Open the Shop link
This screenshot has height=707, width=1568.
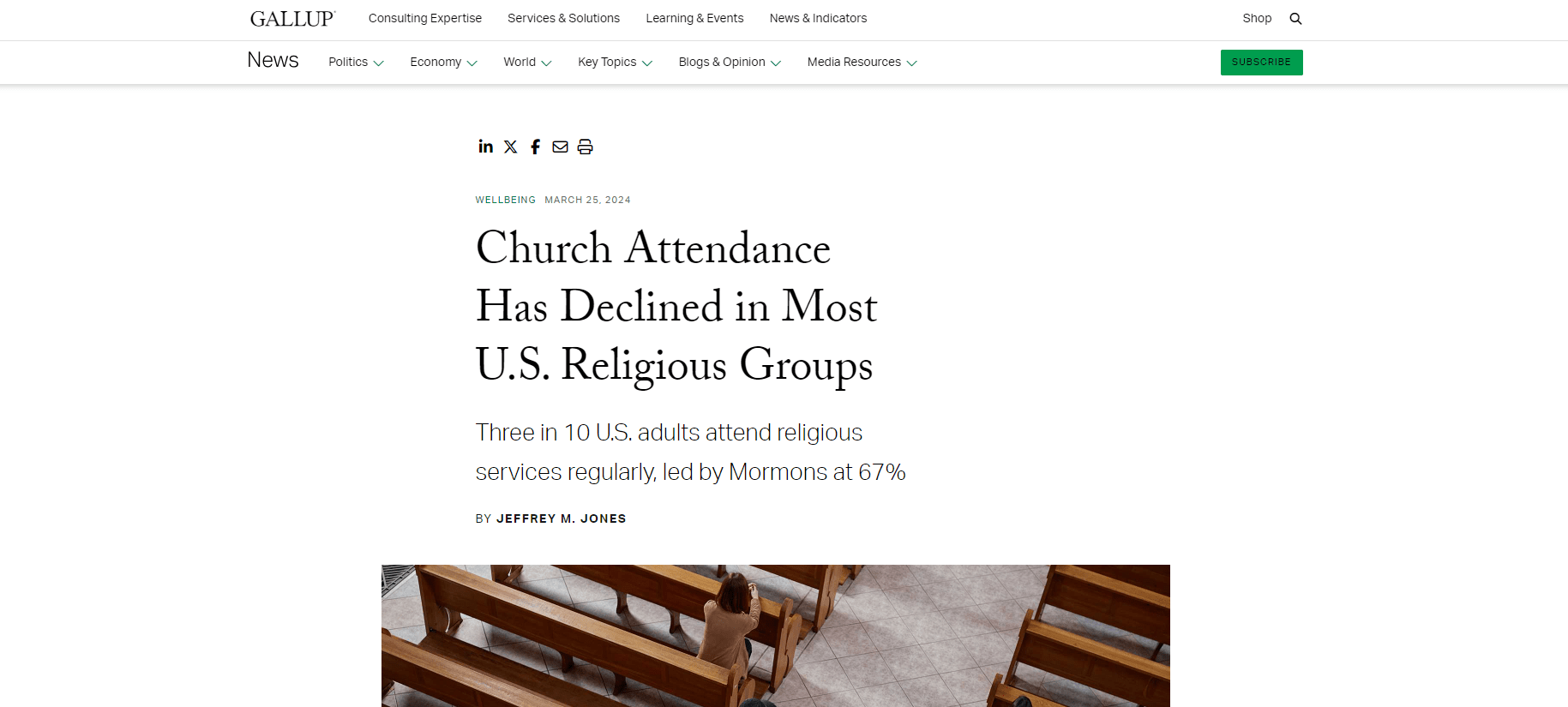1257,19
